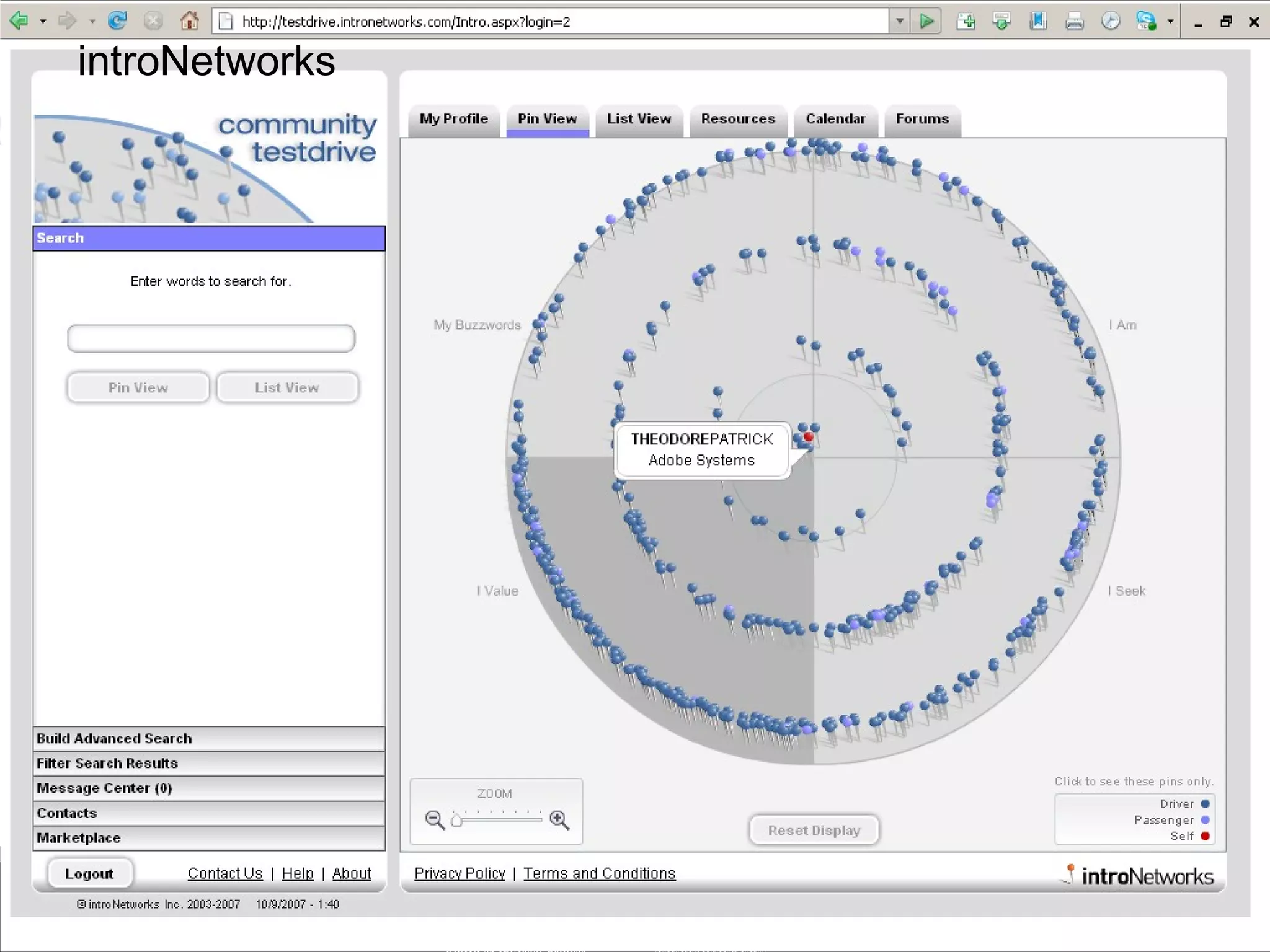Click the red Self pin on the map
The width and height of the screenshot is (1270, 952).
coord(809,437)
